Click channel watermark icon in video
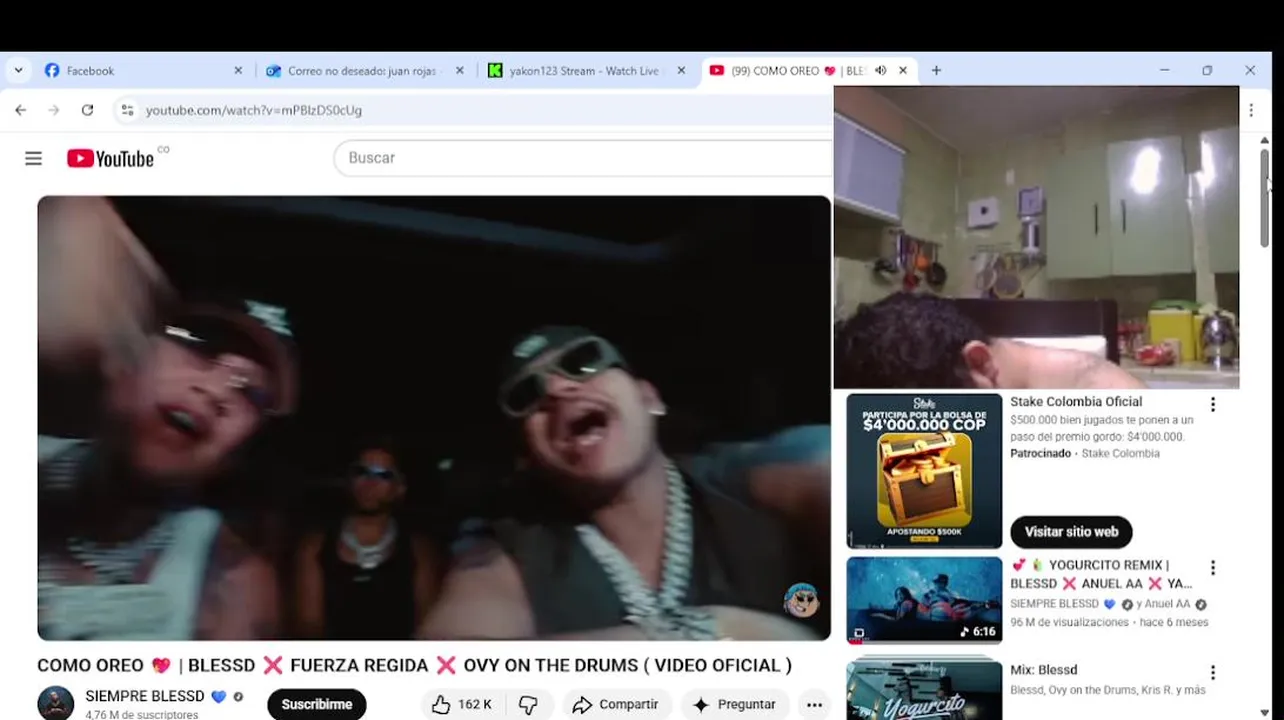The width and height of the screenshot is (1284, 720). pos(801,600)
